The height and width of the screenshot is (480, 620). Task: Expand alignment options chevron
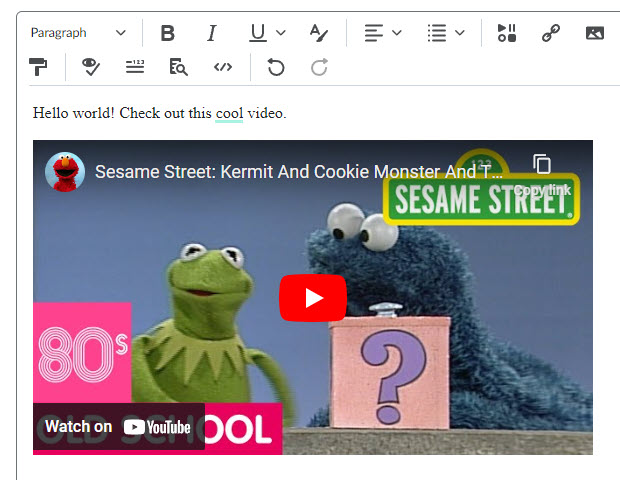tap(397, 33)
